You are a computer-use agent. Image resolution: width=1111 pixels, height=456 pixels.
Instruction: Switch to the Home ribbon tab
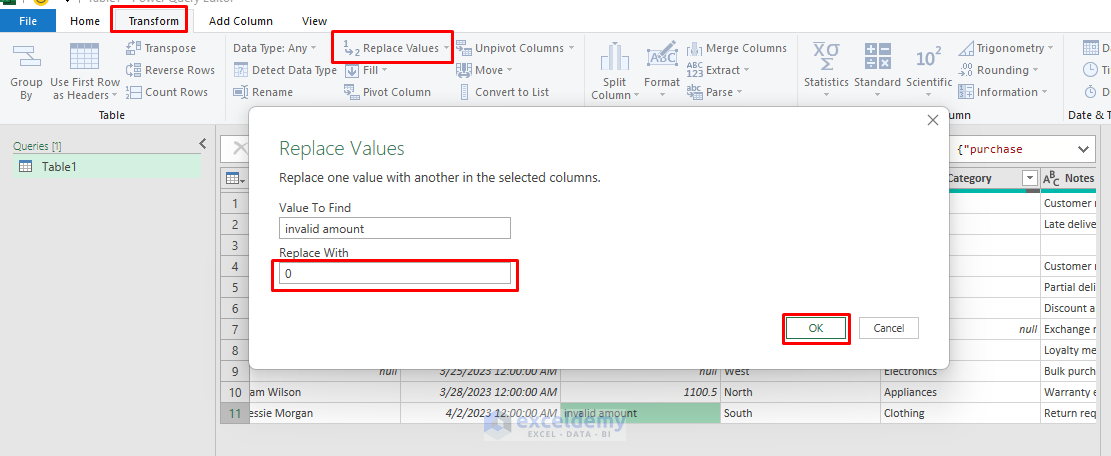click(x=85, y=21)
